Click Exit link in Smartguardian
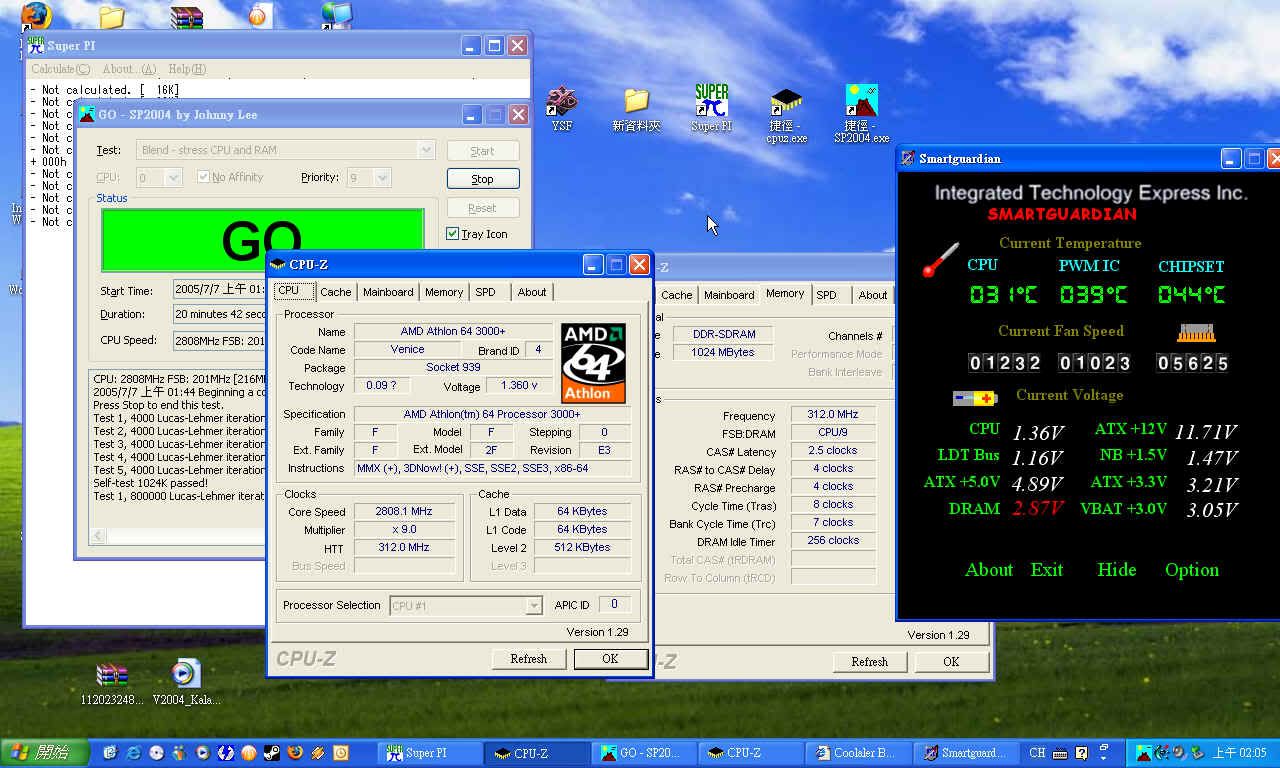 pyautogui.click(x=1047, y=570)
